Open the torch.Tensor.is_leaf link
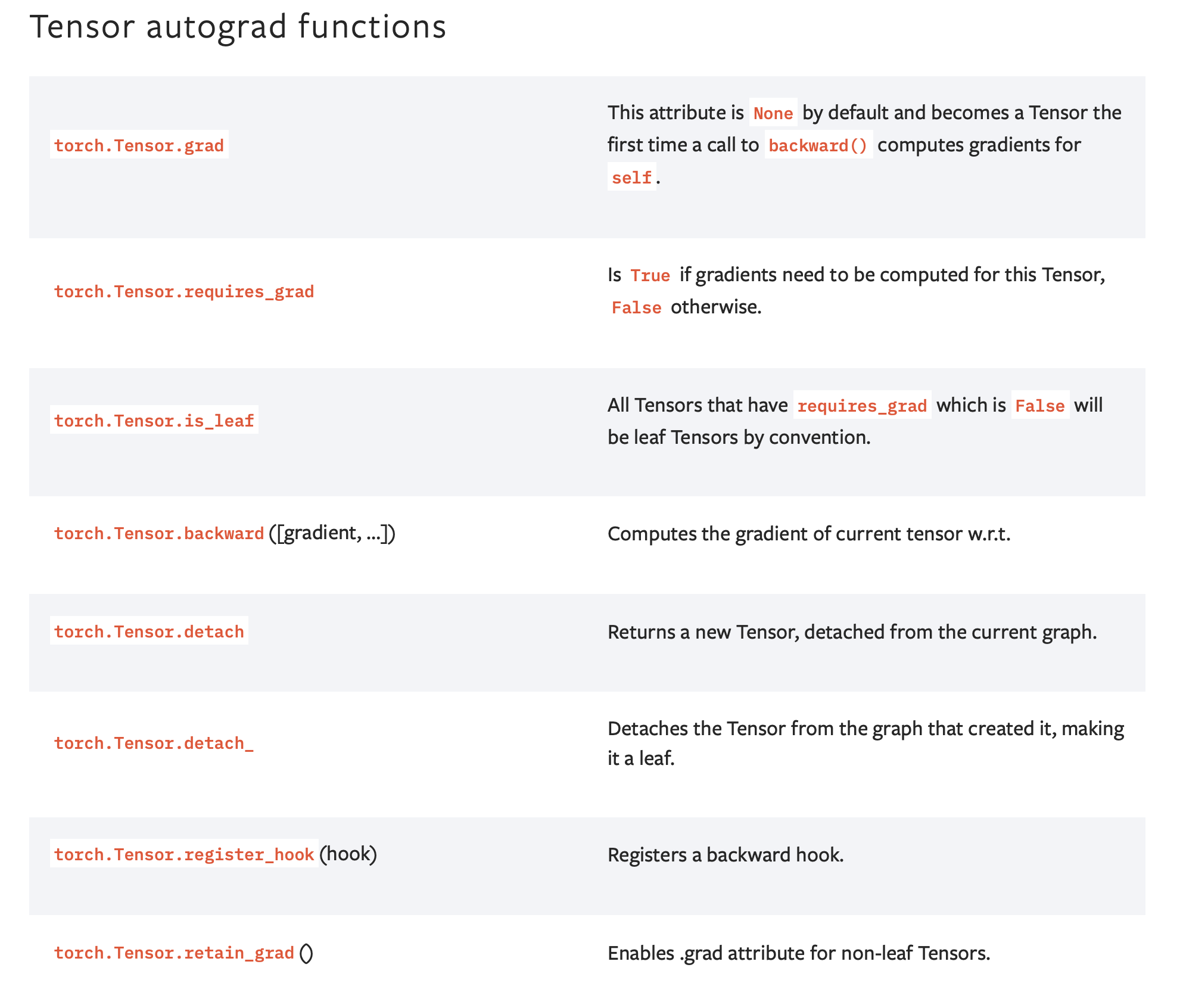Viewport: 1183px width, 1008px height. click(154, 421)
